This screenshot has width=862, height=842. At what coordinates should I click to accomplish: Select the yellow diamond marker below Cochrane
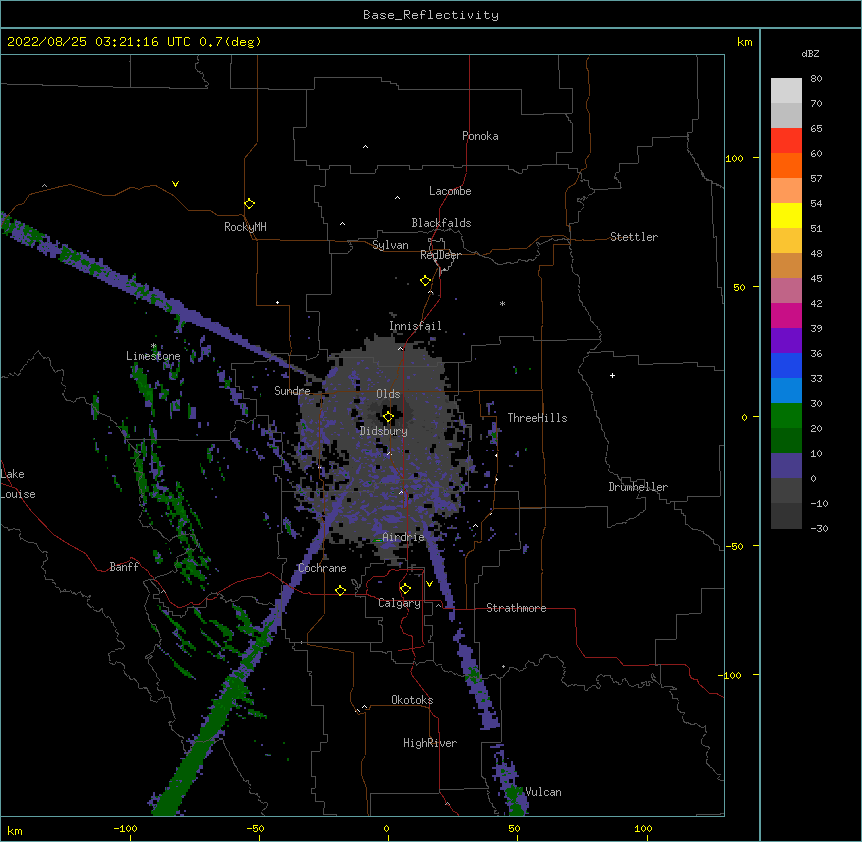pyautogui.click(x=340, y=590)
